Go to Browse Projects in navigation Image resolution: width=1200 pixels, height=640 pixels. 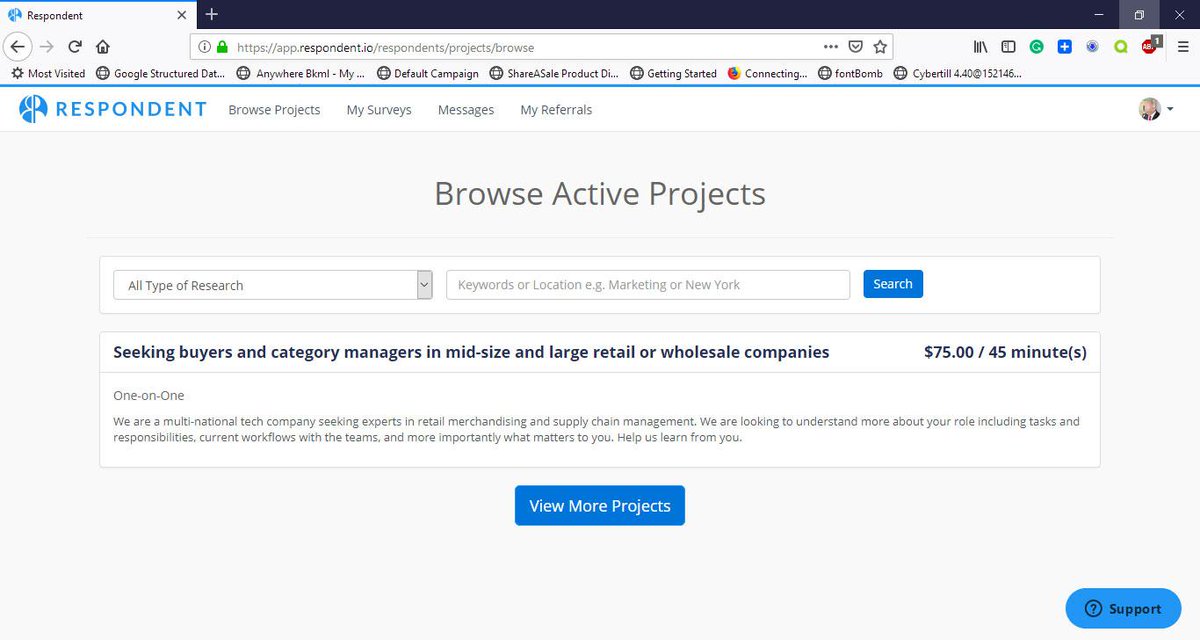pos(274,110)
